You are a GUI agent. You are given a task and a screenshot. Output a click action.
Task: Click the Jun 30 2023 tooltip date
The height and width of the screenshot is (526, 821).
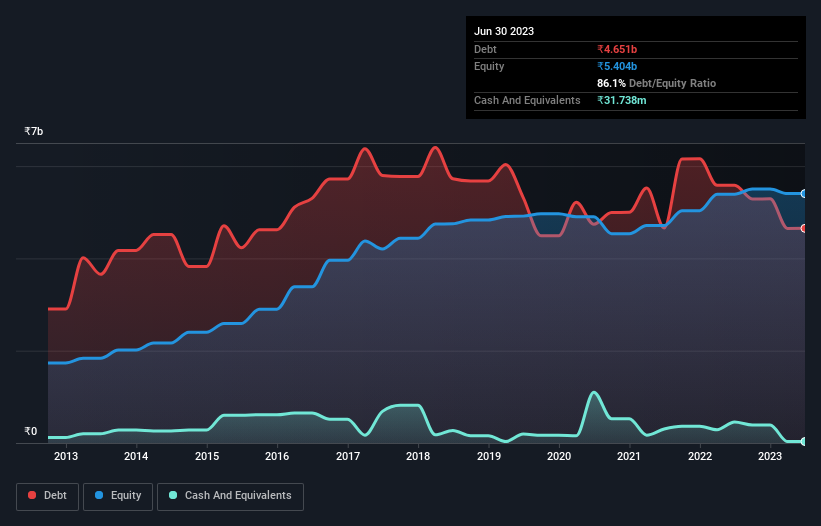click(x=504, y=31)
